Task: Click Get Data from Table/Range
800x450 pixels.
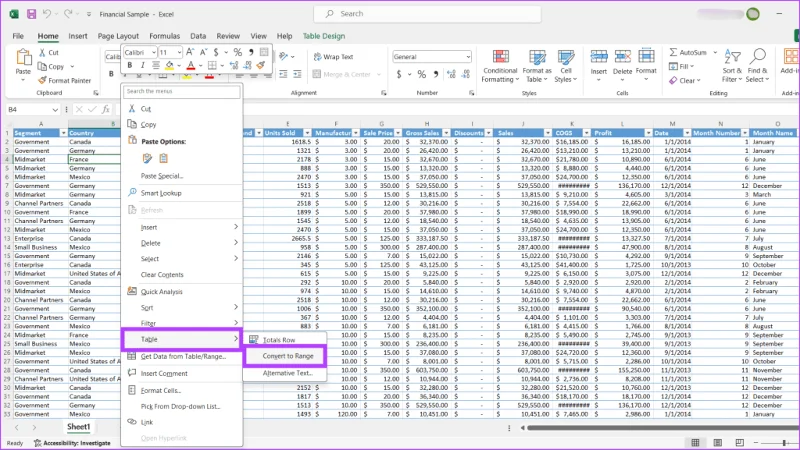Action: point(182,356)
